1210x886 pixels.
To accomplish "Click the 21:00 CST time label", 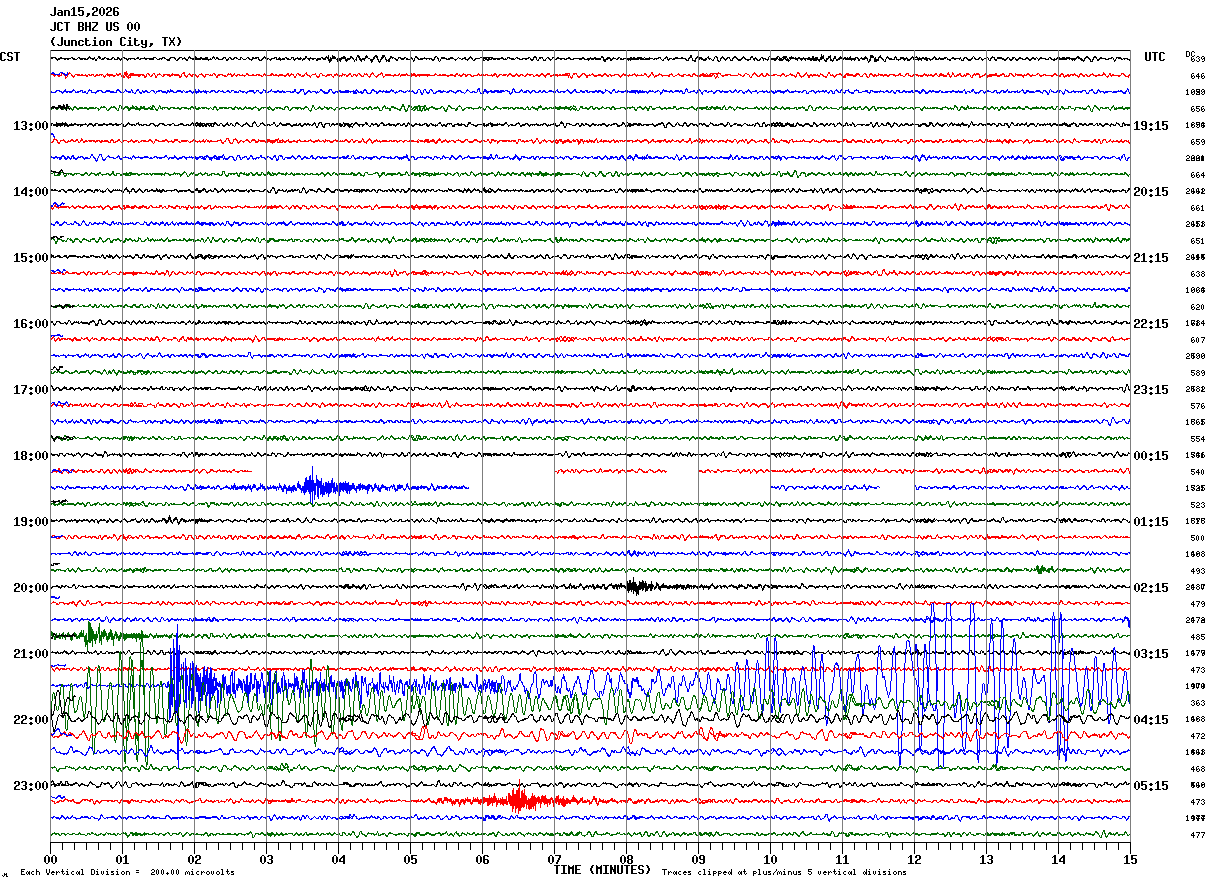I will (x=30, y=654).
